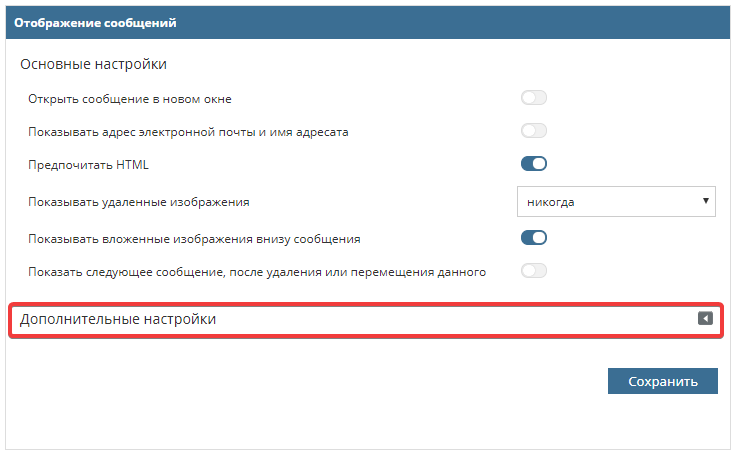Click the arrow icon beside Дополнительные настройки
Image resolution: width=736 pixels, height=455 pixels.
[x=705, y=318]
